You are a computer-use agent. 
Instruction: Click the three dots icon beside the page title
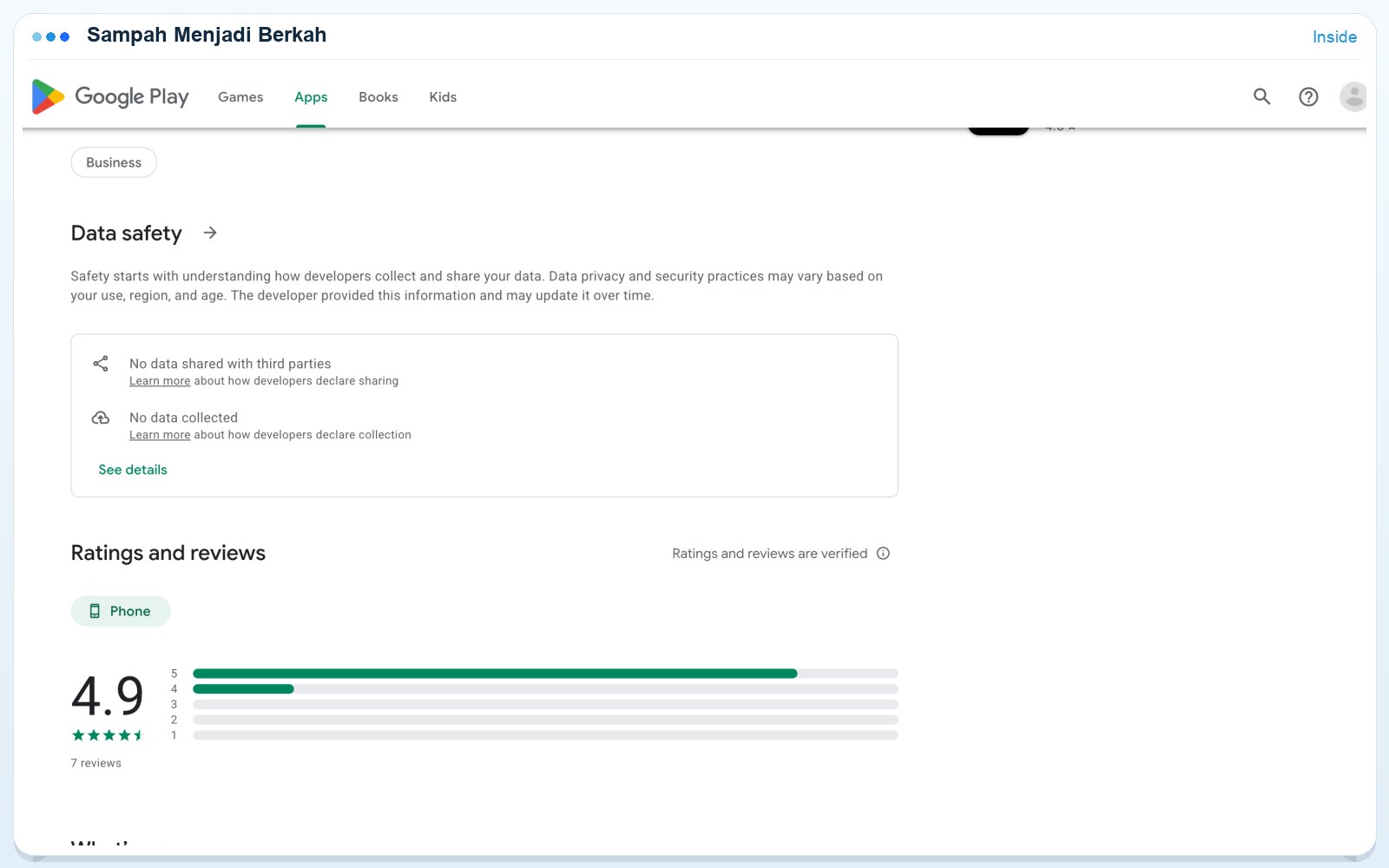click(50, 36)
